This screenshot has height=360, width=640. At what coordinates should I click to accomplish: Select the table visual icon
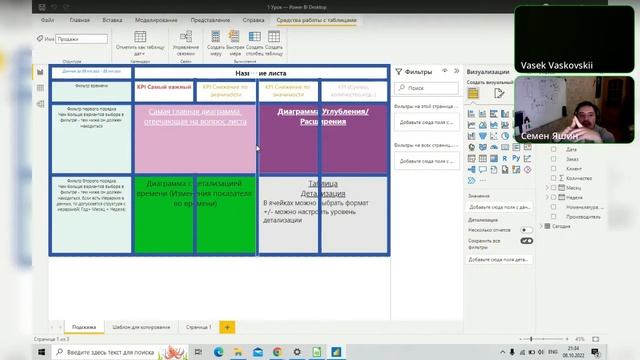(x=482, y=158)
